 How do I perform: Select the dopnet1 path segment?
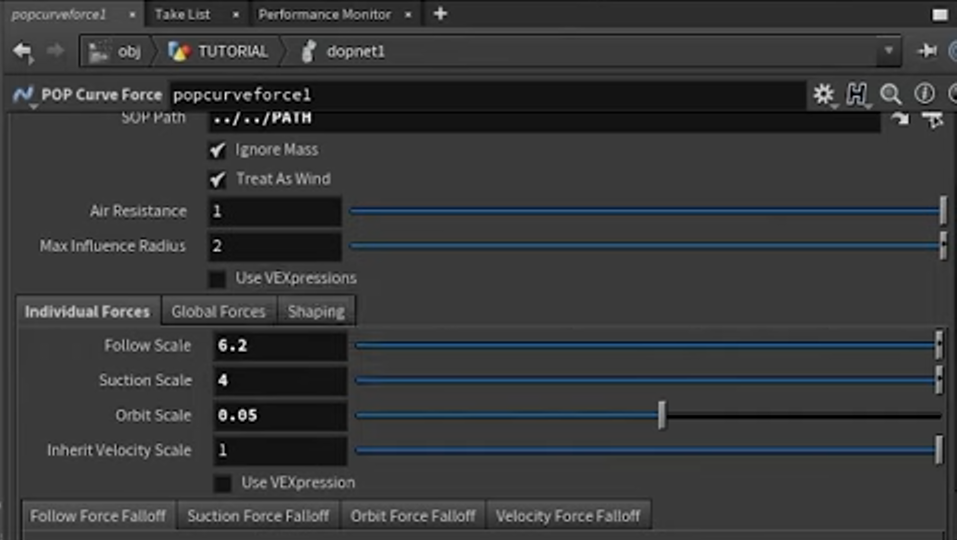click(x=344, y=51)
